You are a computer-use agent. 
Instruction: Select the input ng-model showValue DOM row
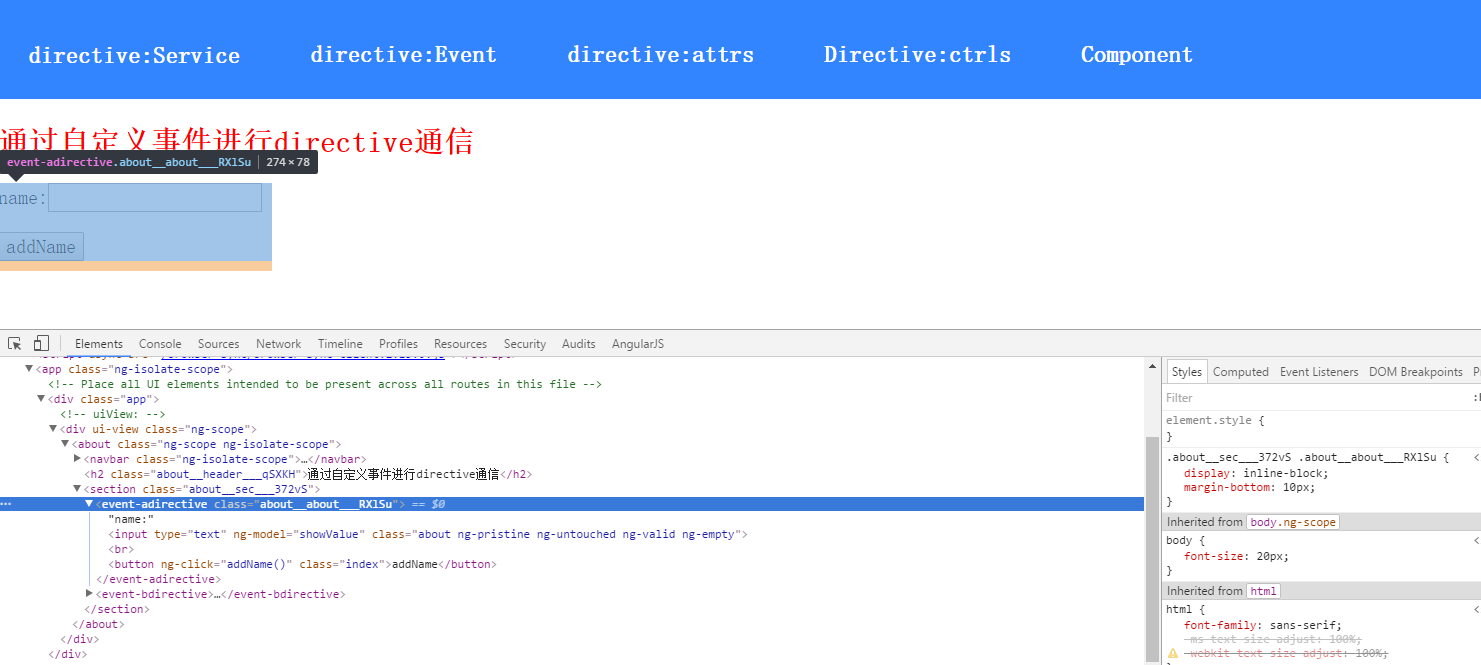pos(428,535)
